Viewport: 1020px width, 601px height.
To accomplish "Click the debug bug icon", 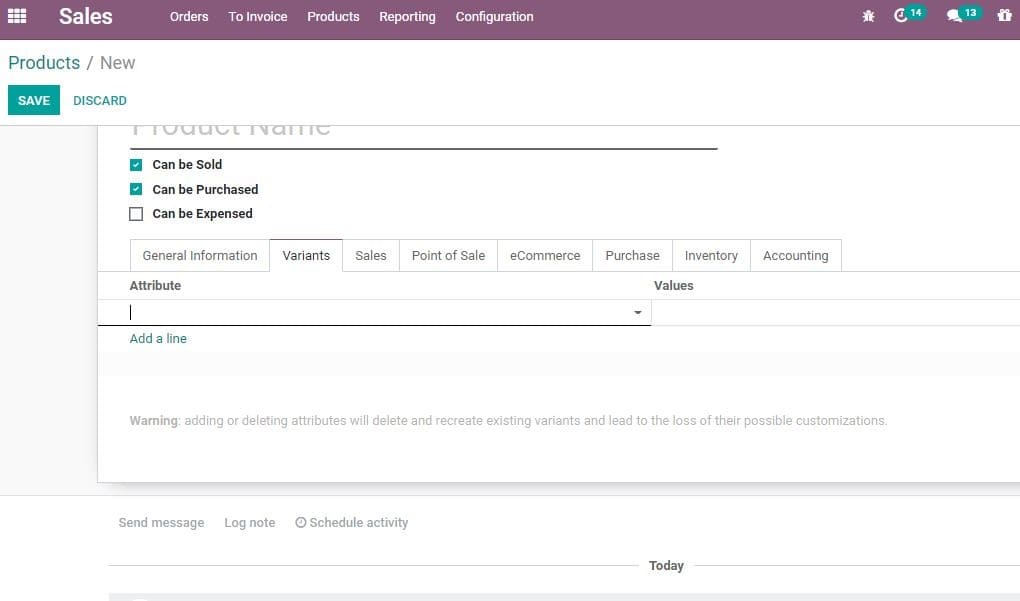I will 868,16.
